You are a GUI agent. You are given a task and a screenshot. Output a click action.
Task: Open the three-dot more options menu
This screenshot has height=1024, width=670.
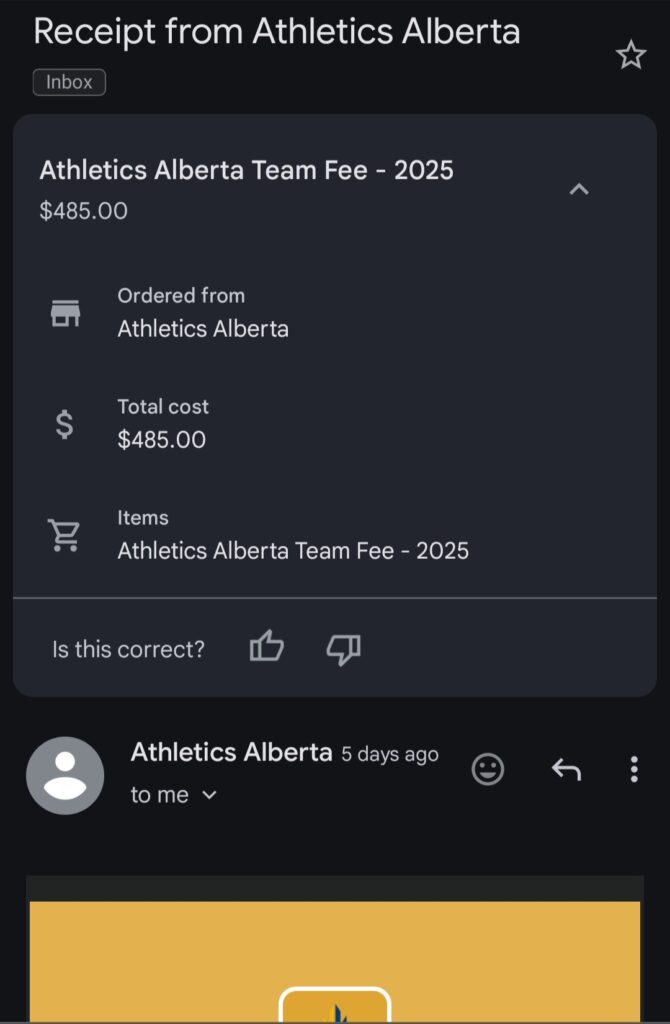tap(634, 769)
